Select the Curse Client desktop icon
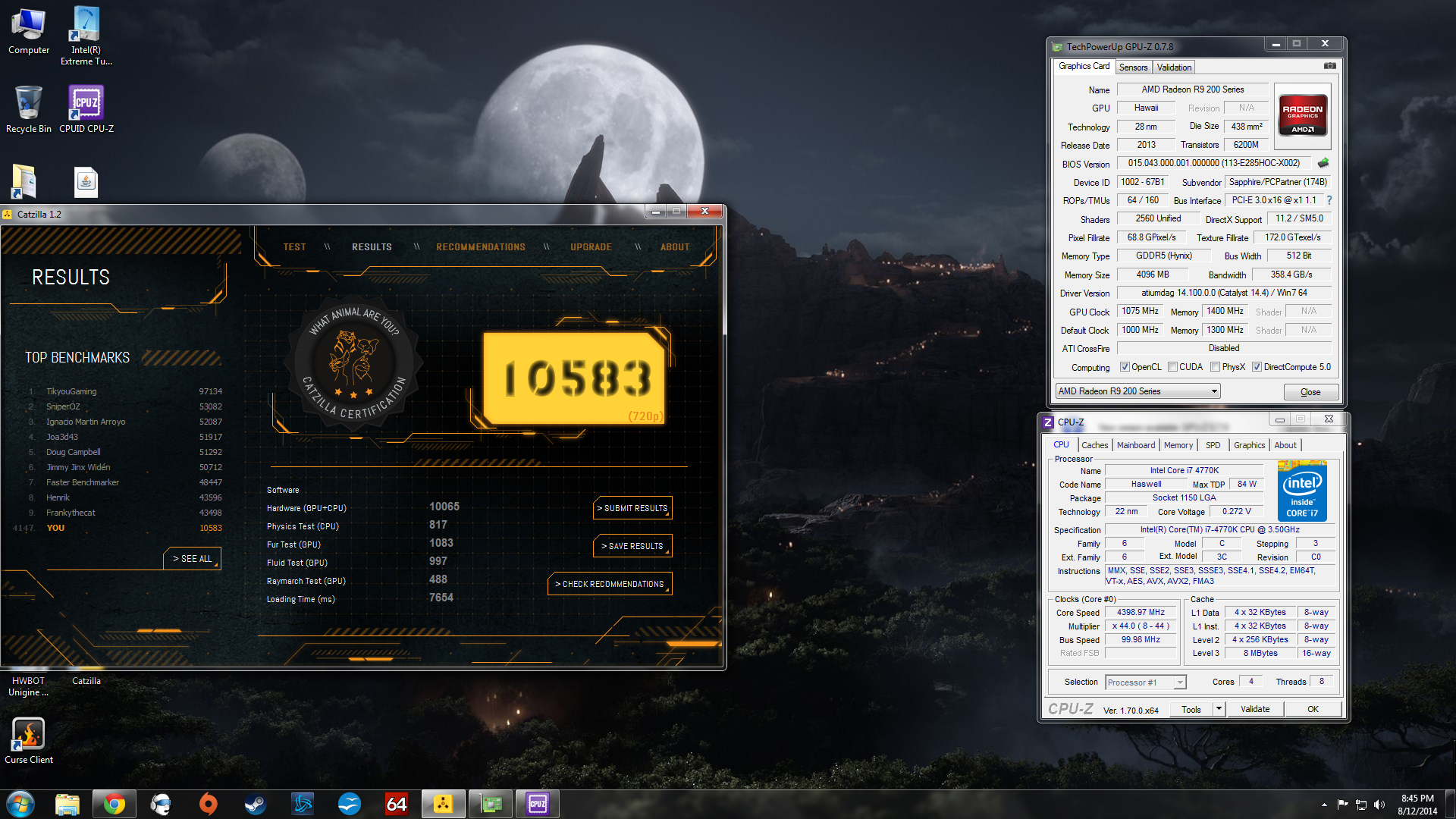This screenshot has height=819, width=1456. point(29,740)
